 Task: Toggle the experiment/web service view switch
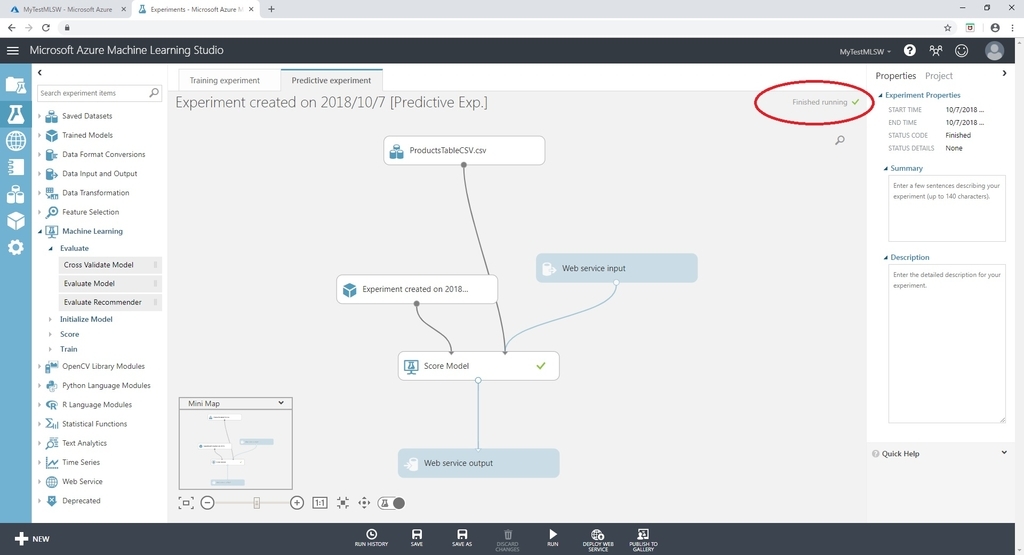(391, 503)
